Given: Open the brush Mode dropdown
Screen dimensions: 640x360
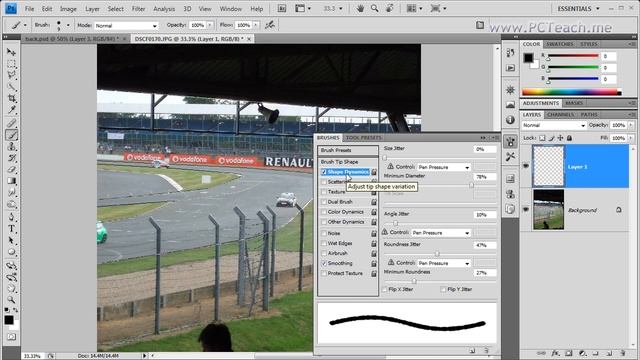Looking at the screenshot, I should (x=126, y=25).
